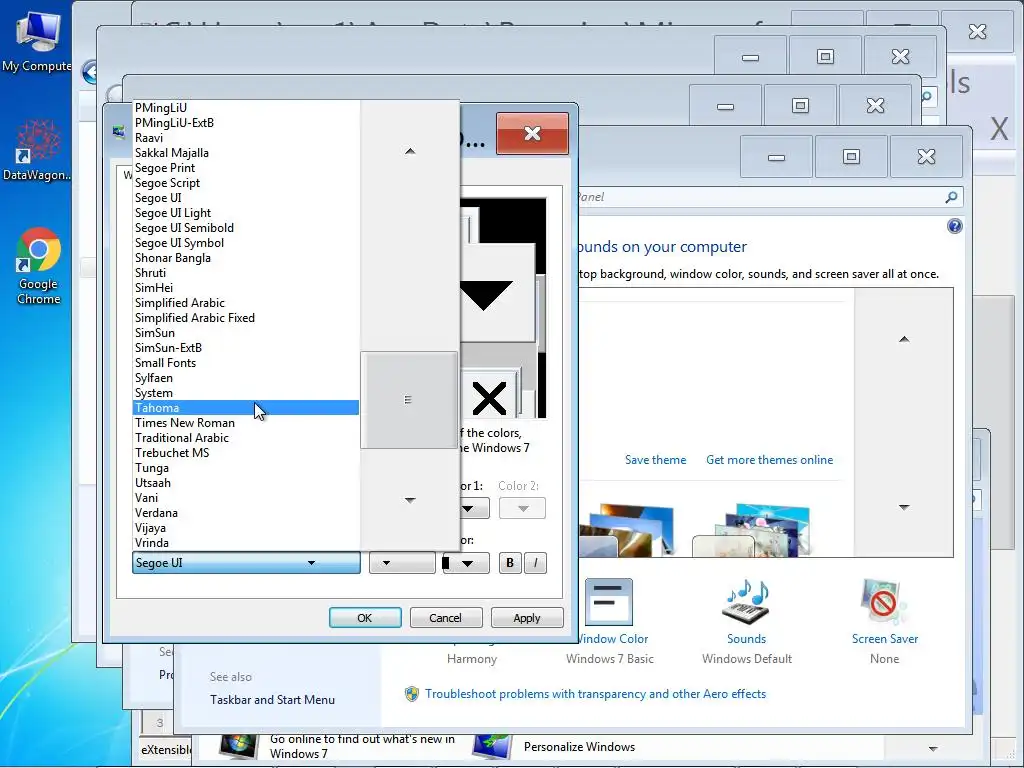
Task: Select System font entry
Action: 246,392
